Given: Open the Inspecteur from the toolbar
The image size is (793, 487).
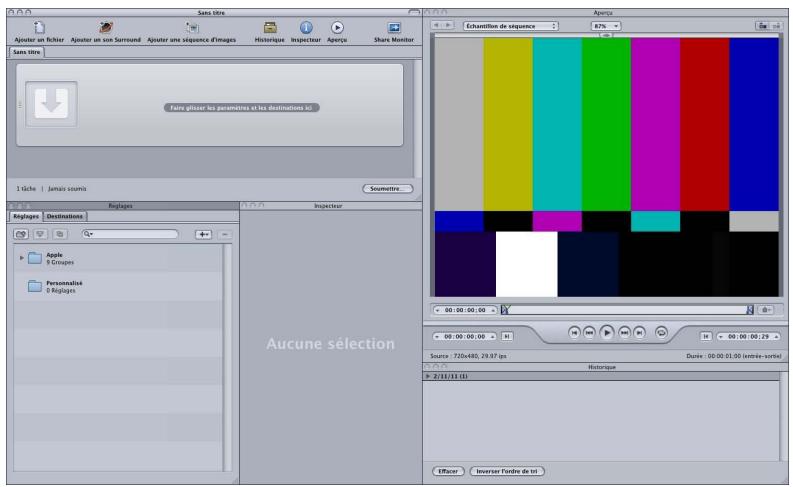Looking at the screenshot, I should 307,25.
